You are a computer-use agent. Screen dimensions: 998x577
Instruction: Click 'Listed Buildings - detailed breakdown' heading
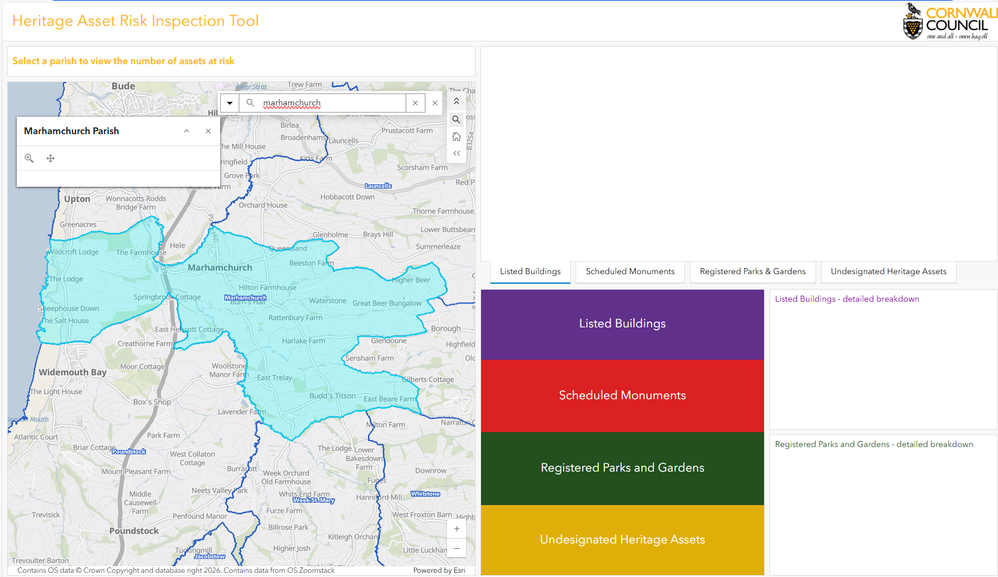click(847, 299)
